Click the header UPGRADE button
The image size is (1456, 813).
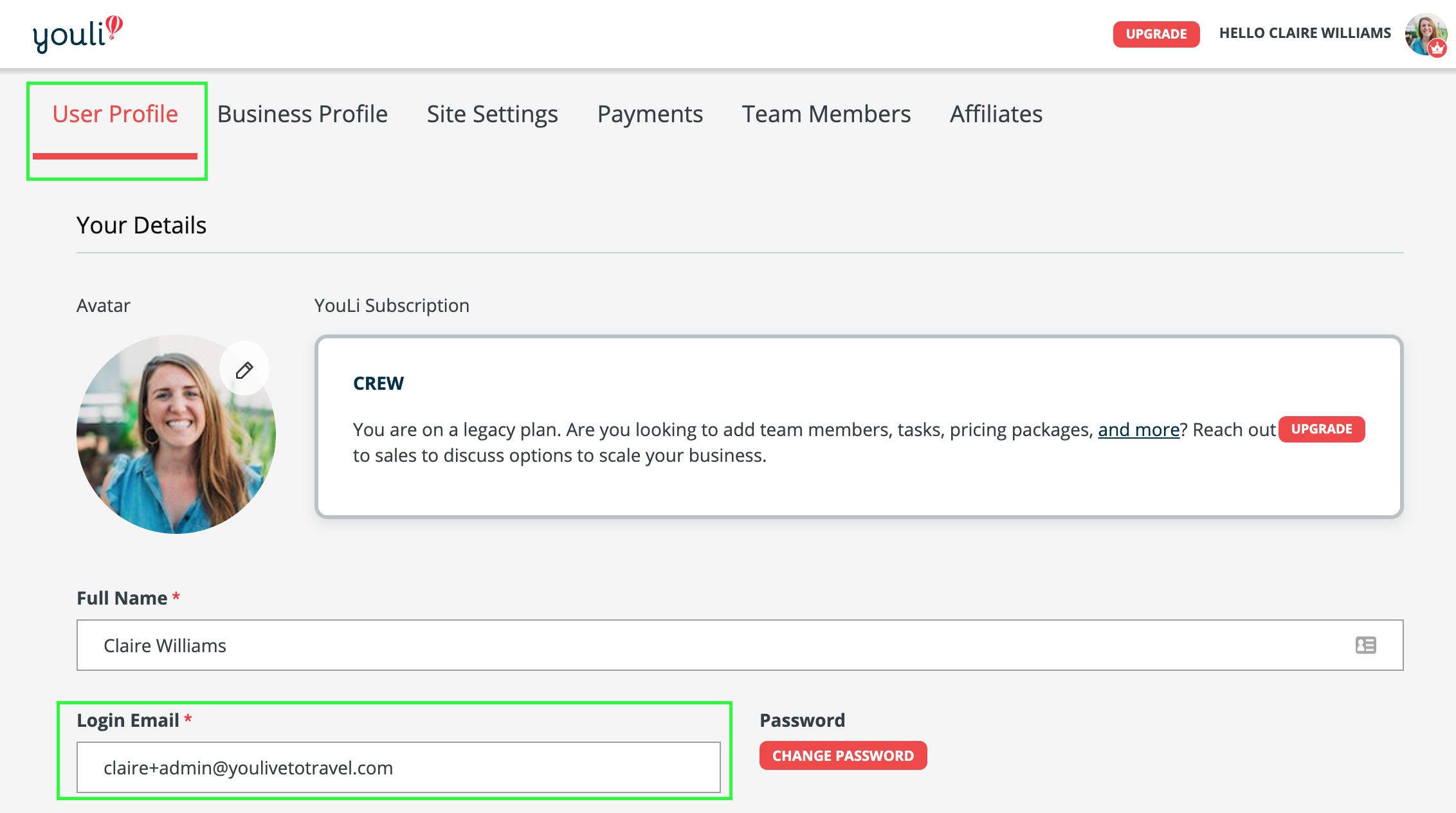click(1156, 34)
